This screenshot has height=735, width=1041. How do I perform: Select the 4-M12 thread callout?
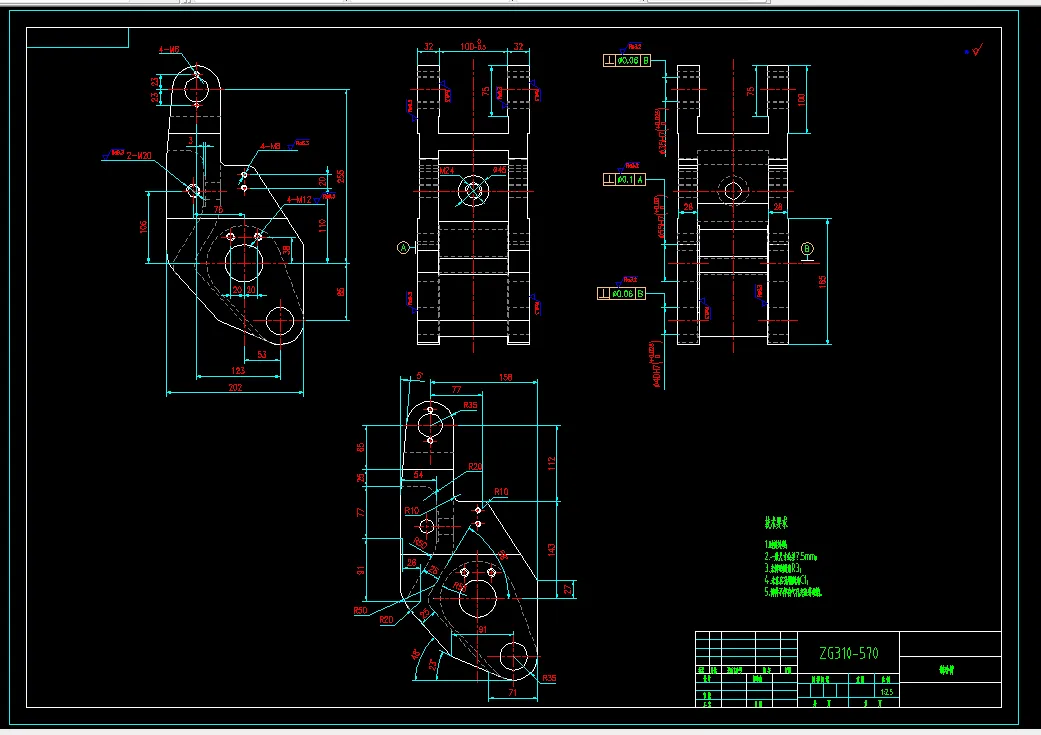point(299,199)
